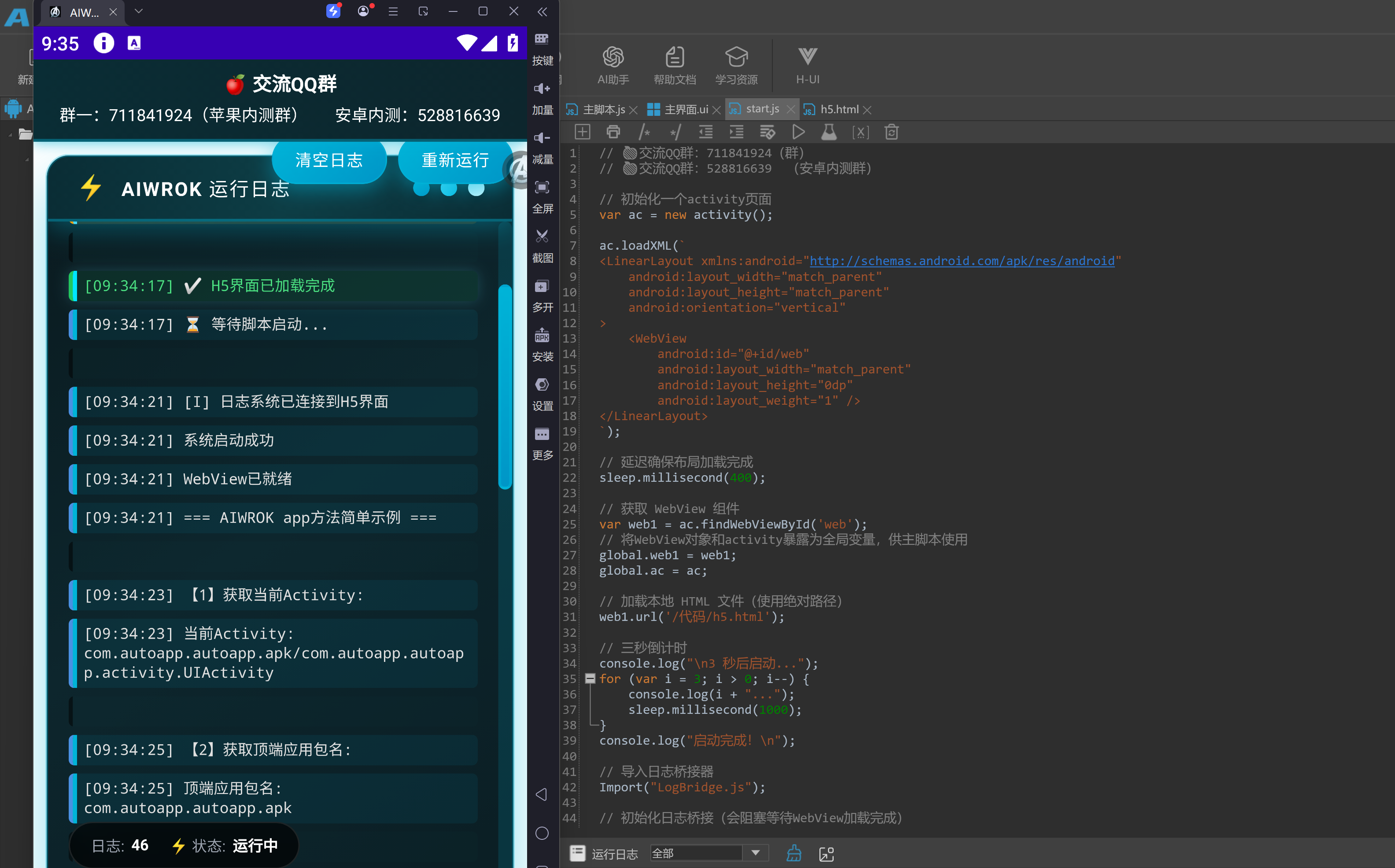Click the Android back triangle button

click(541, 794)
